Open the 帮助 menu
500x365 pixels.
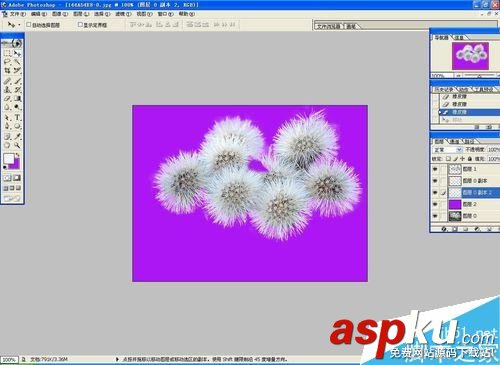click(x=187, y=14)
